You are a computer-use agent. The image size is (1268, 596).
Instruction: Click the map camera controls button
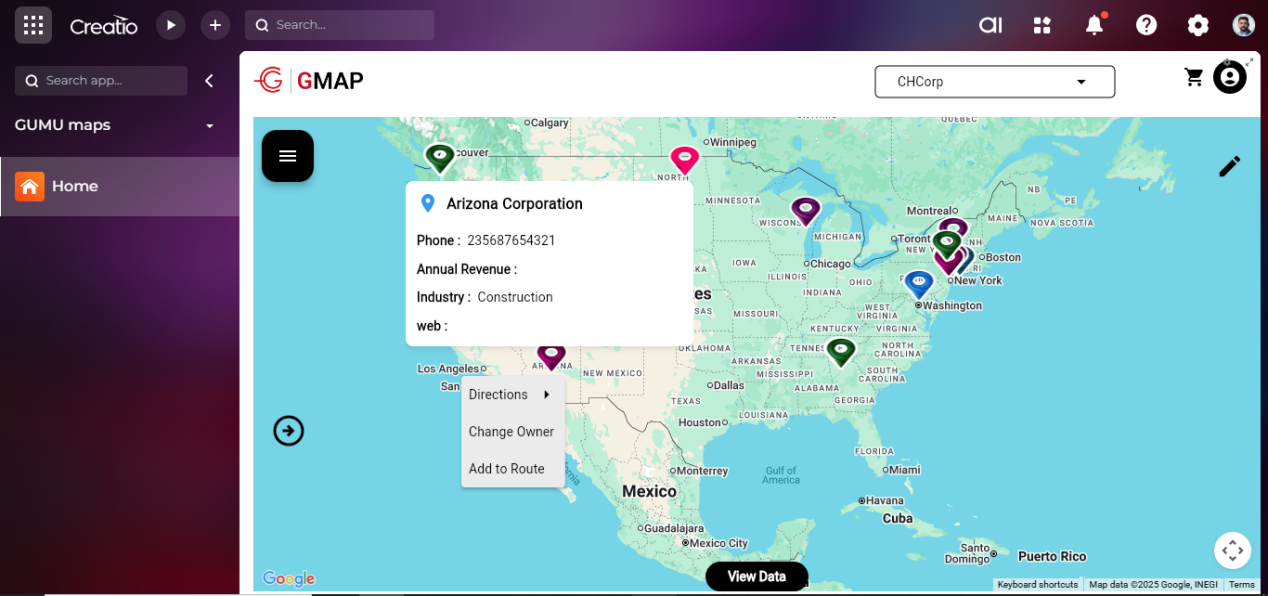[1232, 550]
